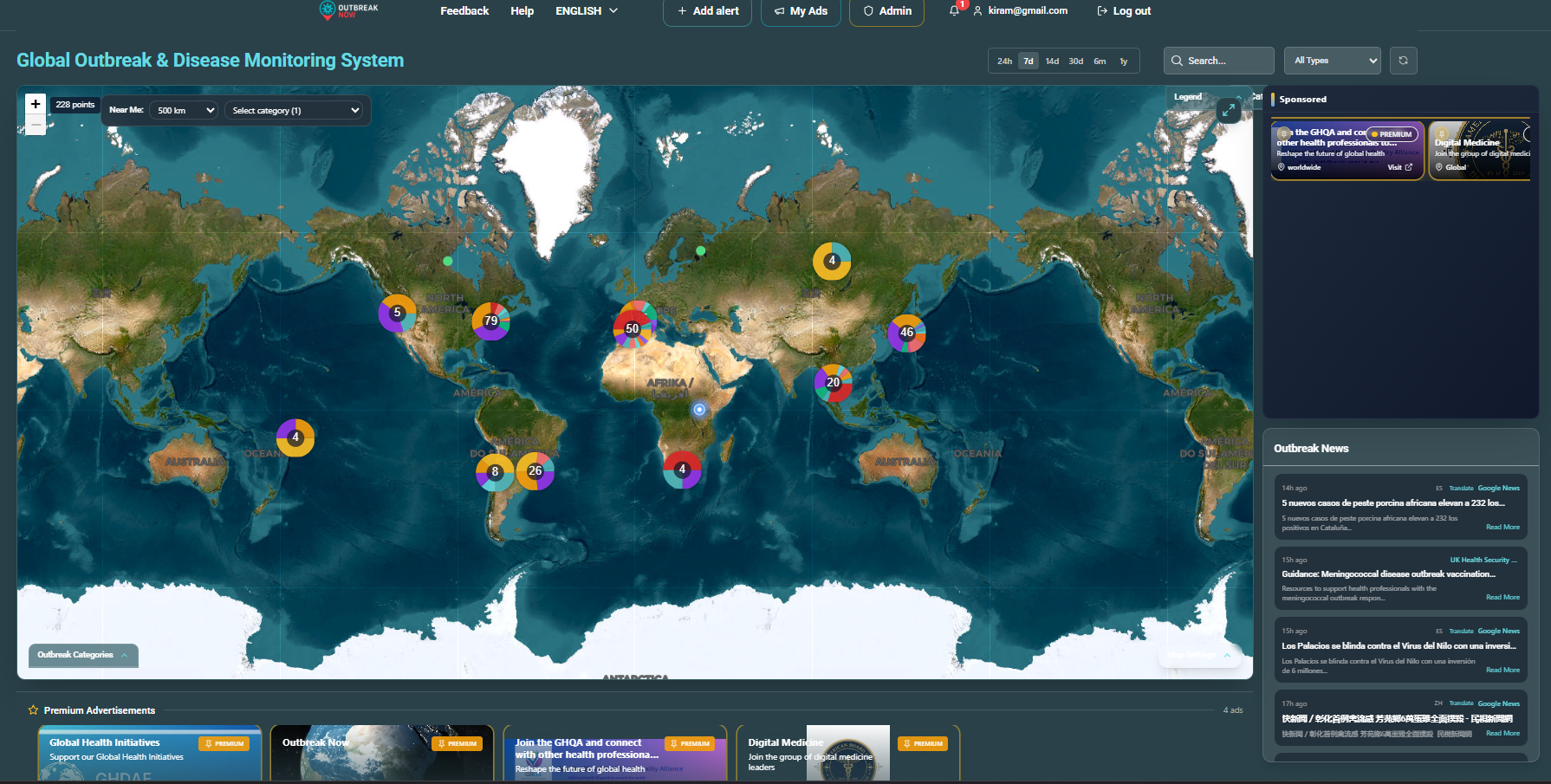Click into the Search field
Screen dimensions: 1551x784
coord(1218,61)
